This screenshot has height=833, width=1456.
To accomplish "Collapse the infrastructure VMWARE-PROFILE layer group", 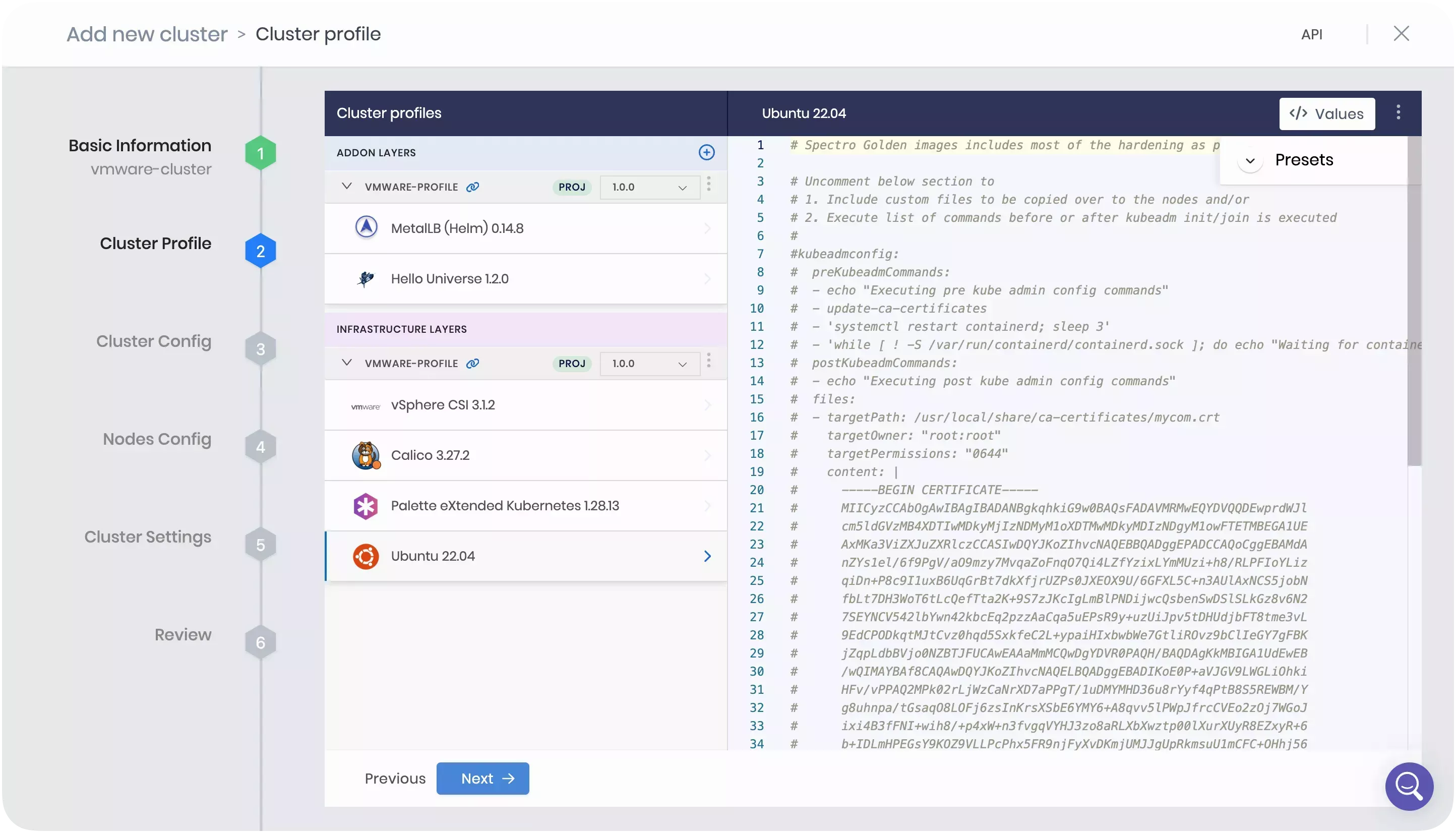I will (x=346, y=363).
